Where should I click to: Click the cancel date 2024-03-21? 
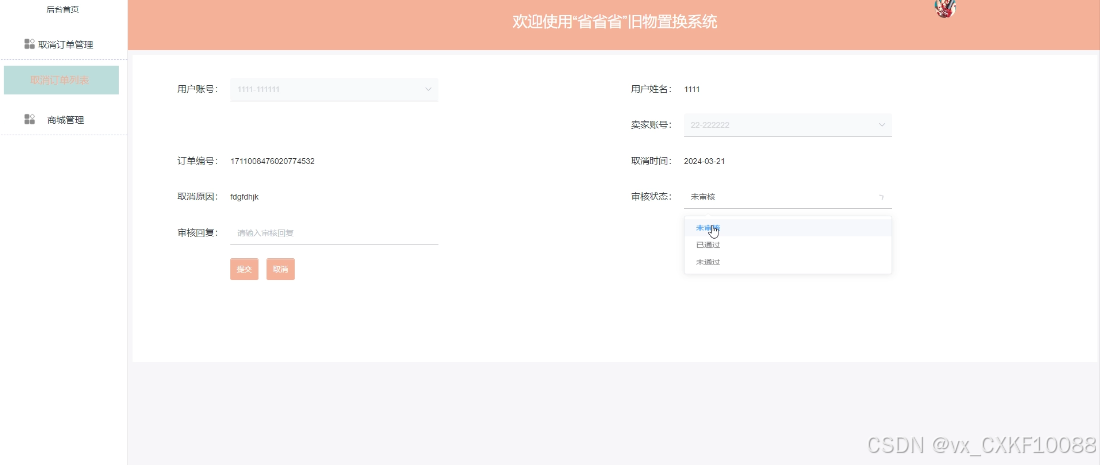coord(704,161)
